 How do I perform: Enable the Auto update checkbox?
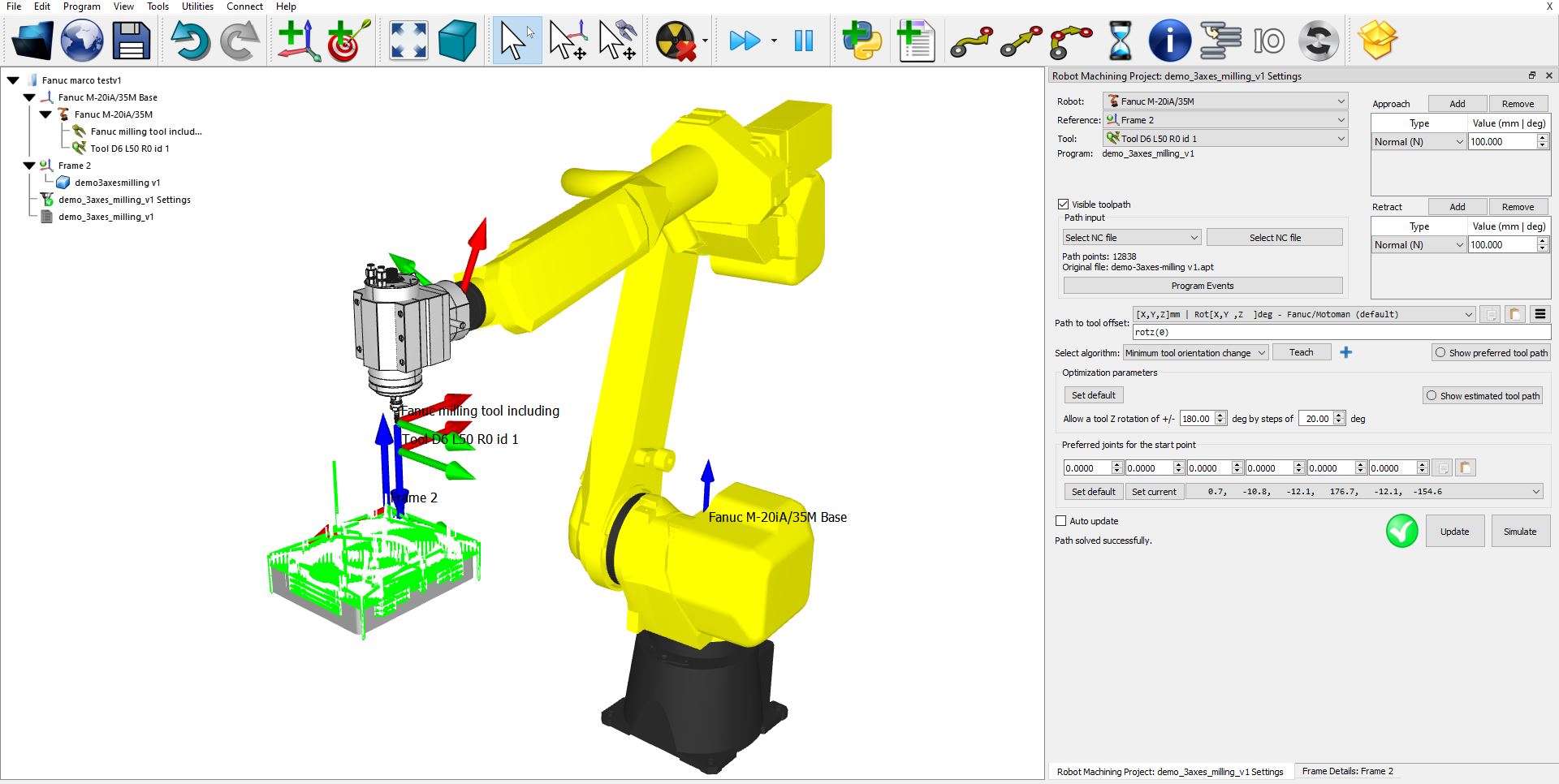coord(1060,521)
